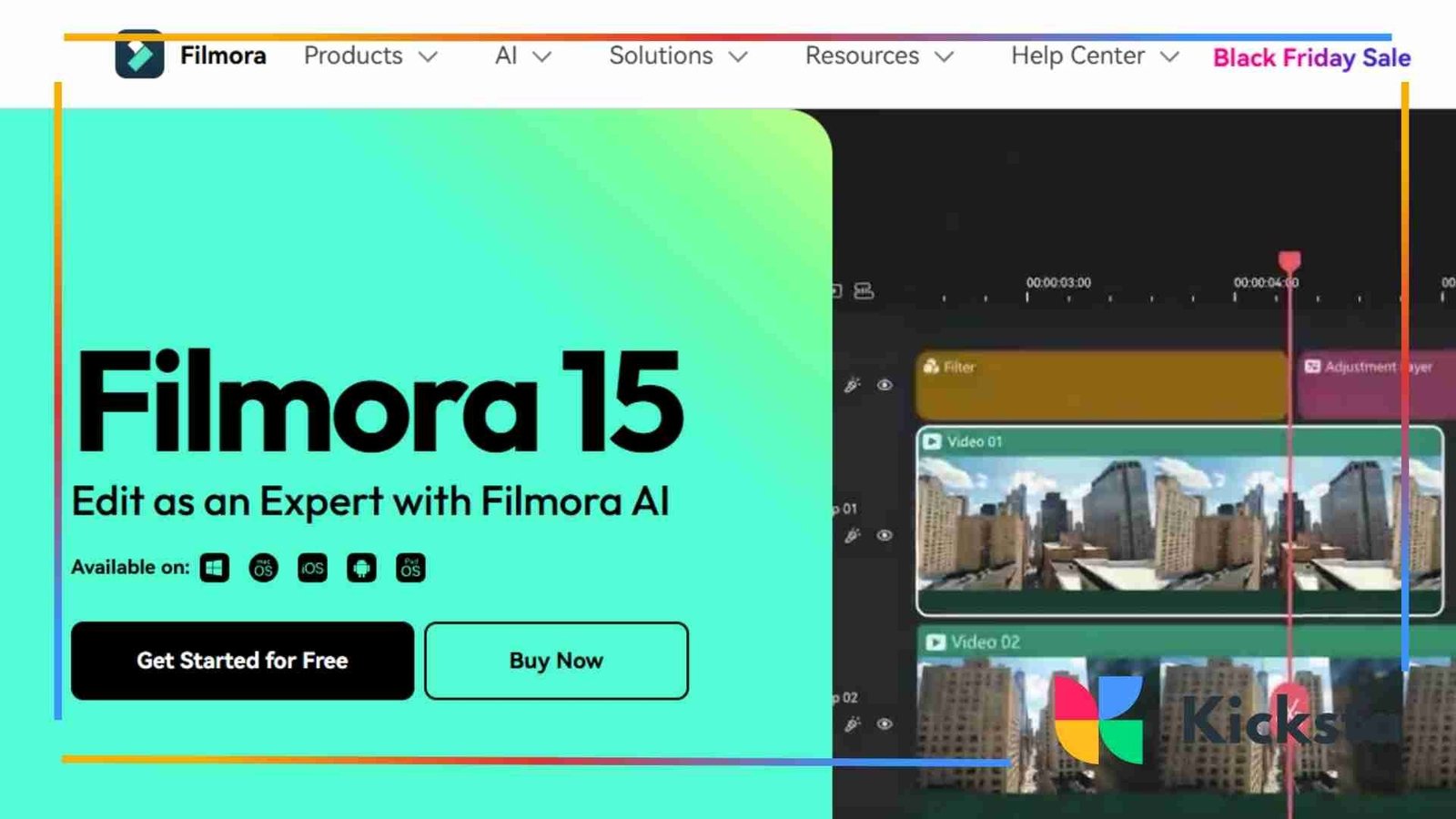
Task: Click the 'Filmora 15' headline
Action: [379, 401]
